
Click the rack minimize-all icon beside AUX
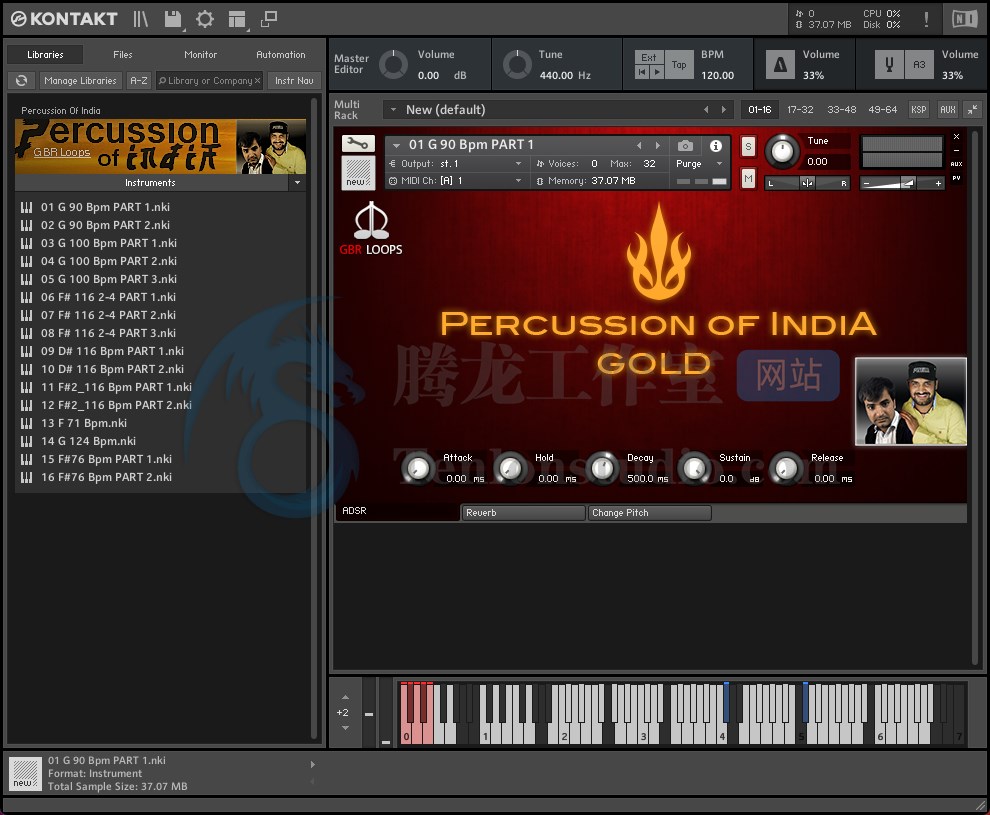click(972, 109)
